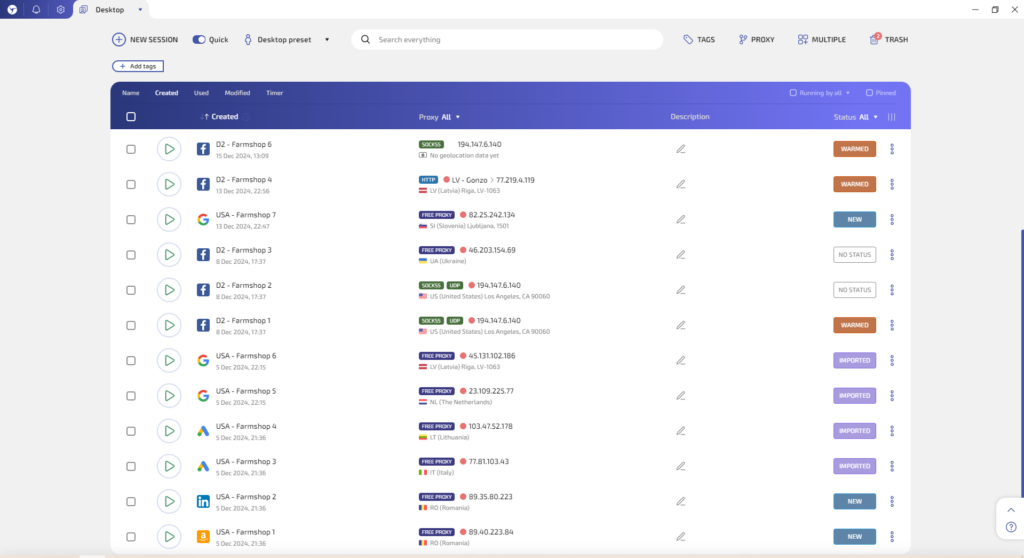Edit description of USA - Farmshop 7
Image resolution: width=1024 pixels, height=558 pixels.
click(680, 219)
